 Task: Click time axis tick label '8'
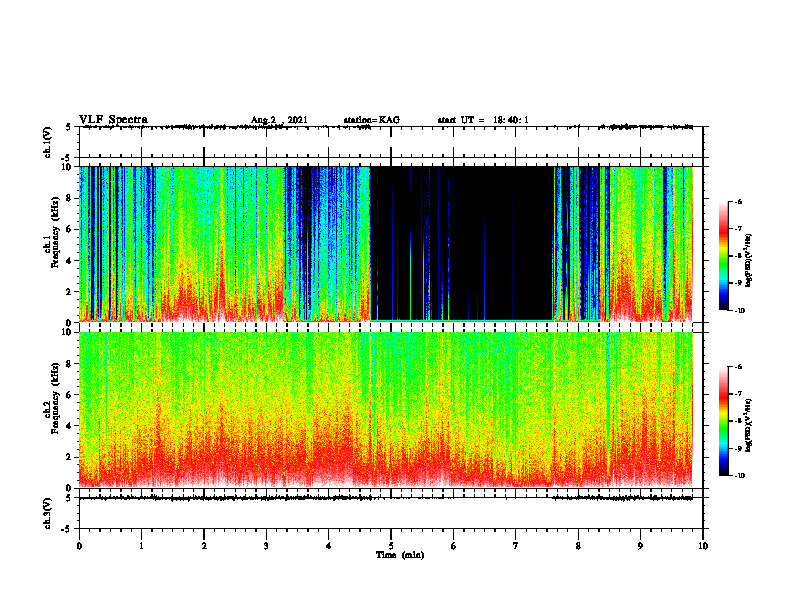click(578, 546)
